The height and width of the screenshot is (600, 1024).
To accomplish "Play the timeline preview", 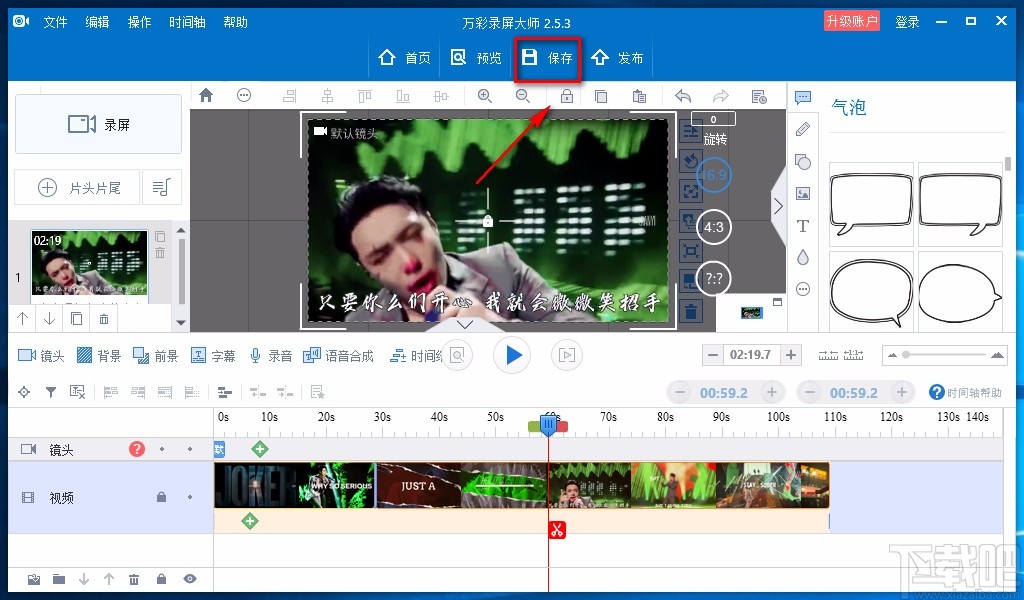I will pyautogui.click(x=513, y=355).
